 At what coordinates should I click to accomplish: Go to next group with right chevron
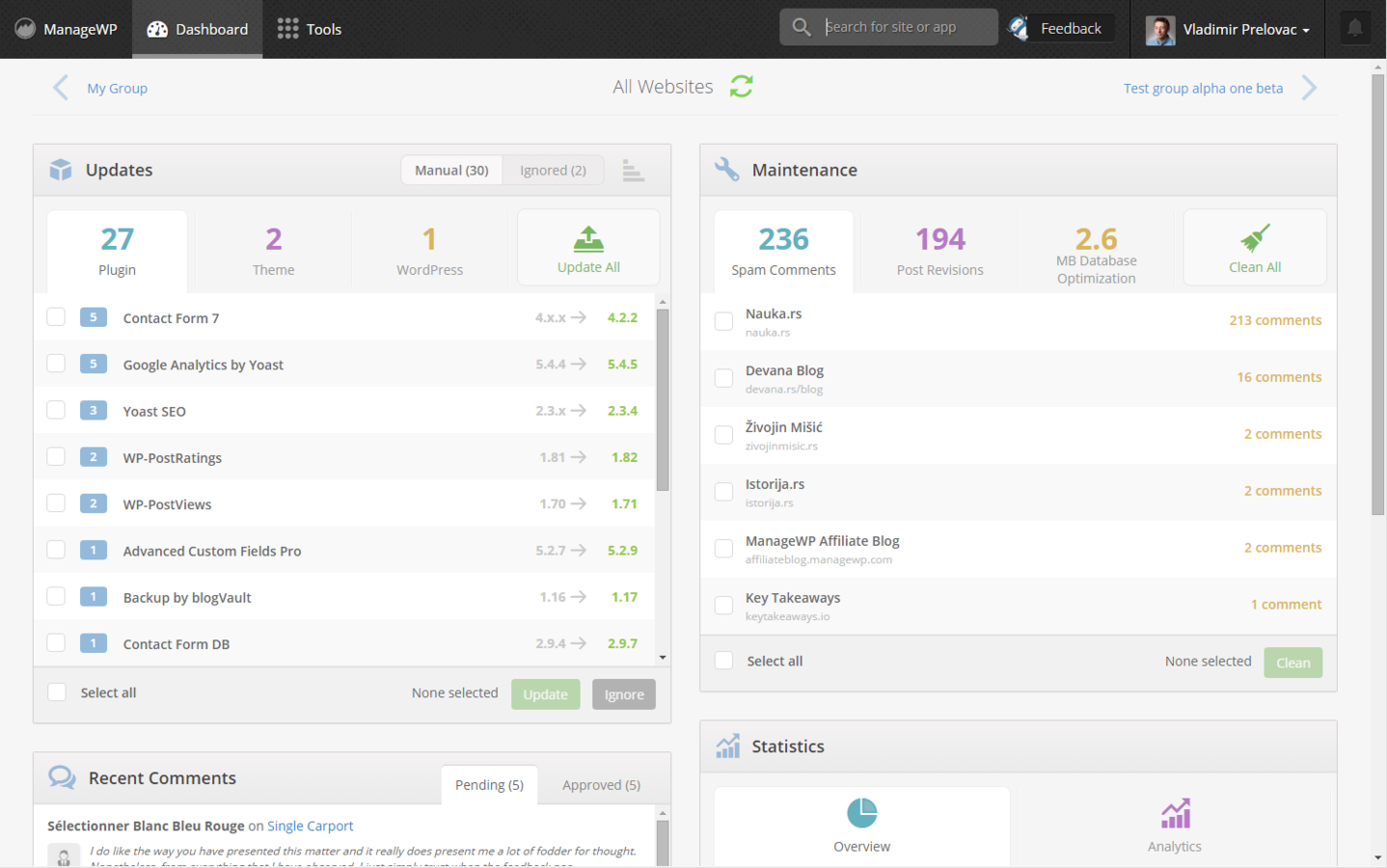pos(1309,88)
